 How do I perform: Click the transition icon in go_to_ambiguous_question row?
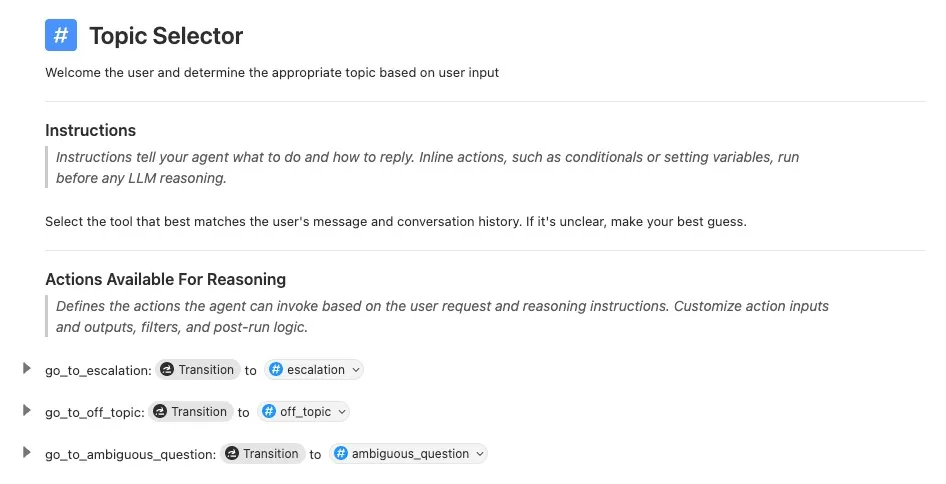tap(232, 454)
